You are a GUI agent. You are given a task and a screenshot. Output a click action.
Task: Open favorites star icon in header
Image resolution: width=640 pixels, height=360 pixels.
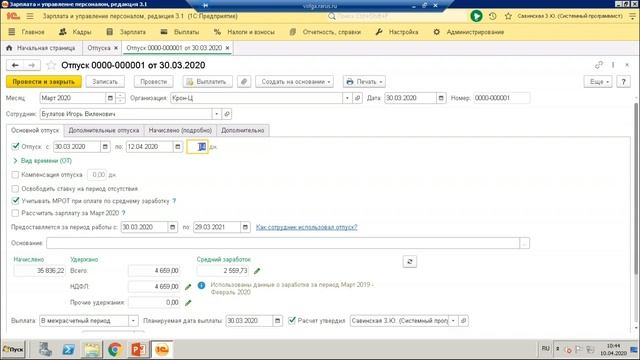point(508,16)
